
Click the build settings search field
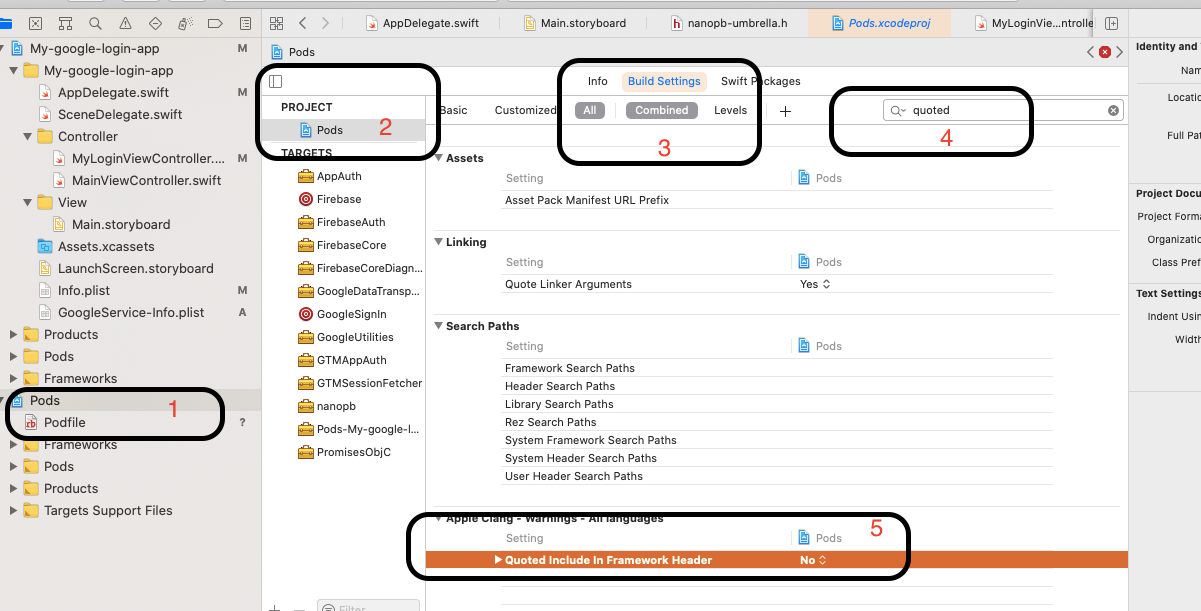[1003, 110]
